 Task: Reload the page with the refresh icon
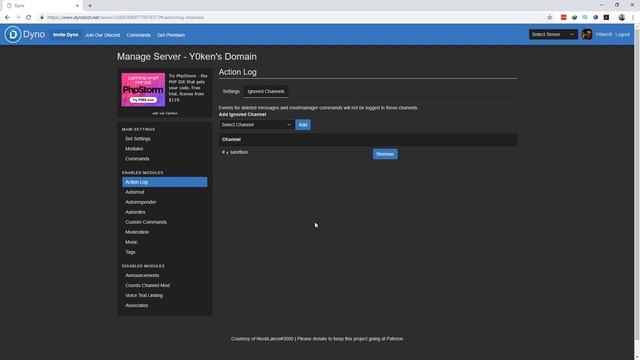pyautogui.click(x=29, y=18)
